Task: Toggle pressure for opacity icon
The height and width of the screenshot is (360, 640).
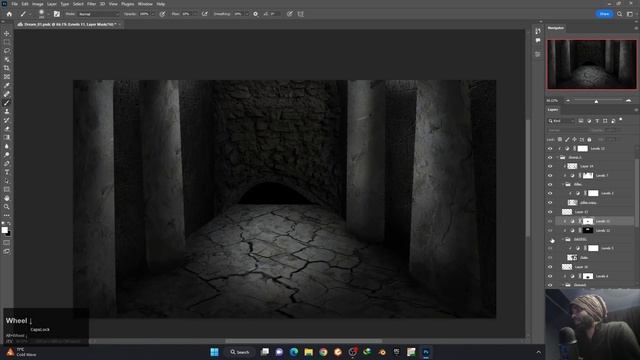Action: coord(162,14)
